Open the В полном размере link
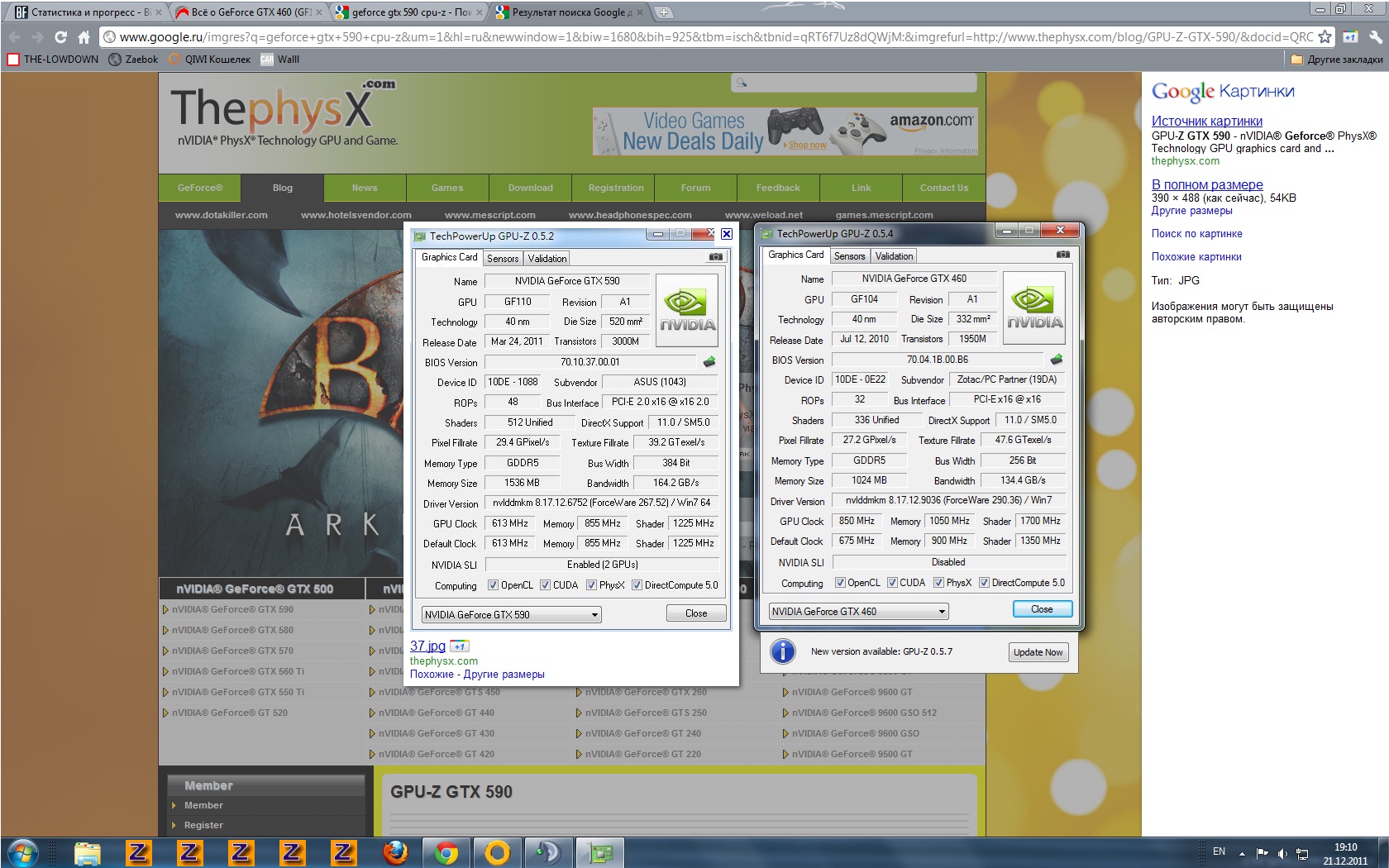The height and width of the screenshot is (868, 1389). coord(1207,184)
